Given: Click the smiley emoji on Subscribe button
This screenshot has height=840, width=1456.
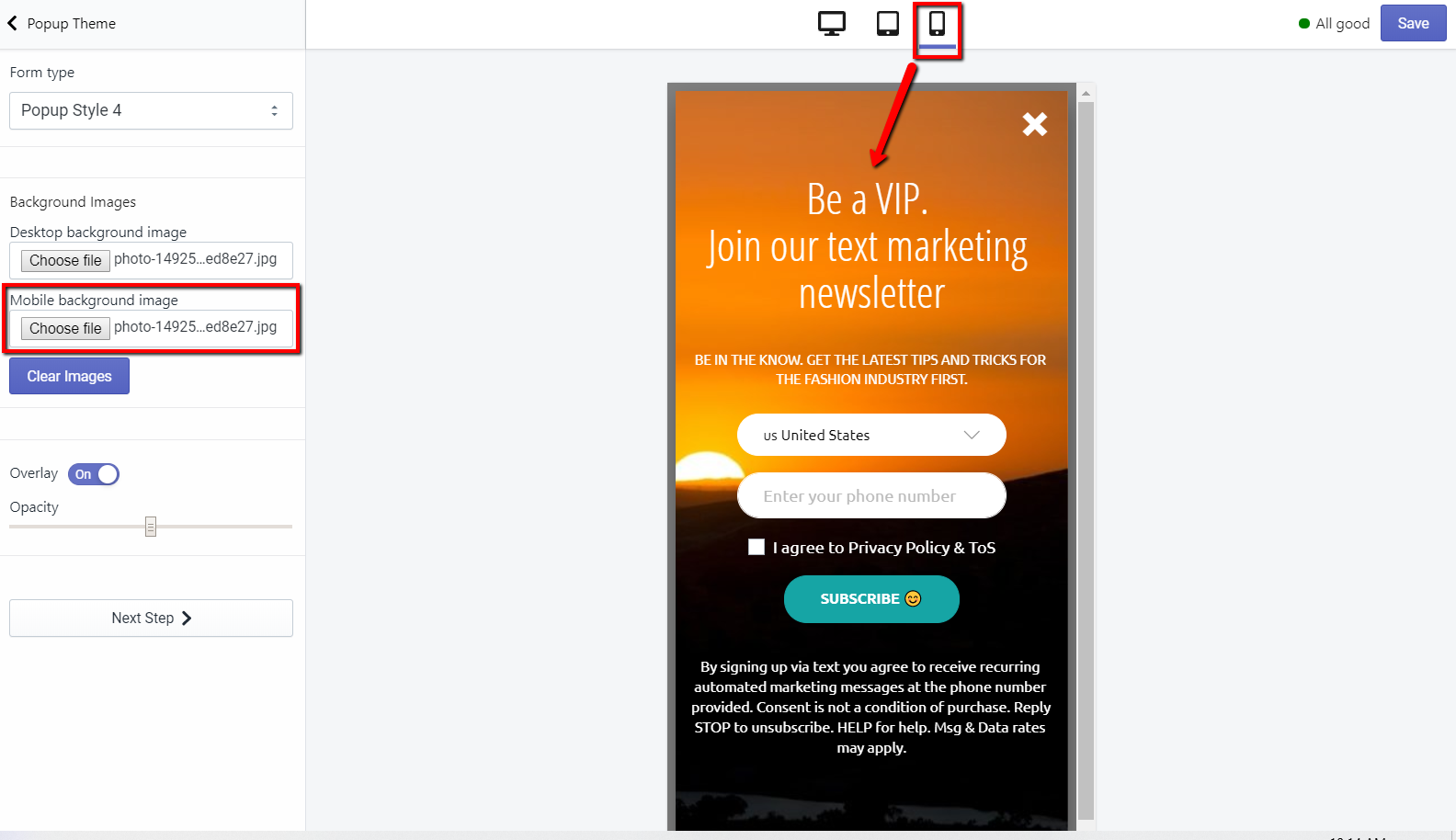Looking at the screenshot, I should pos(913,599).
